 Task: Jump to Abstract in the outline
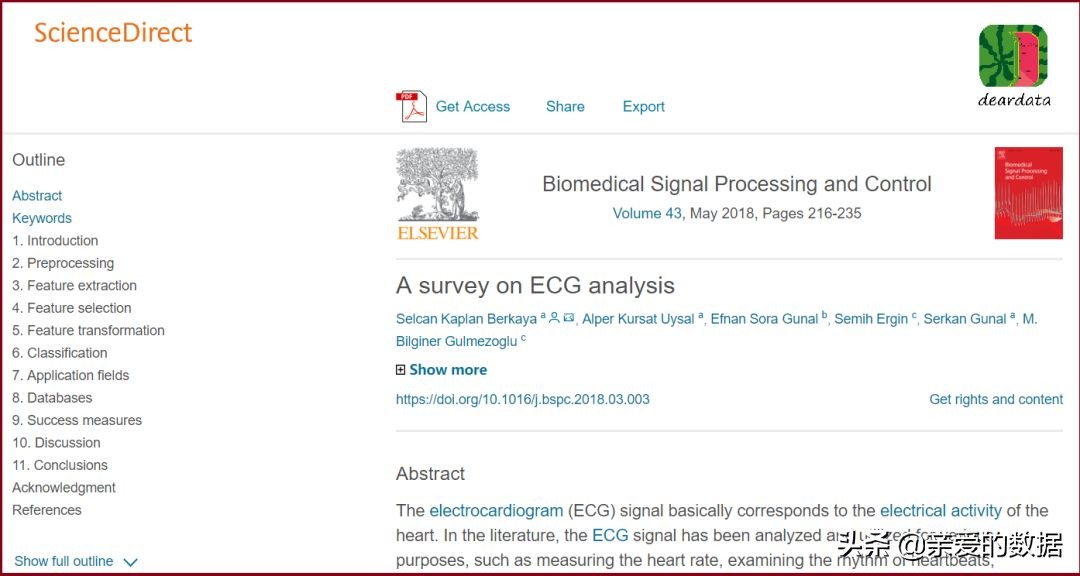click(x=37, y=196)
